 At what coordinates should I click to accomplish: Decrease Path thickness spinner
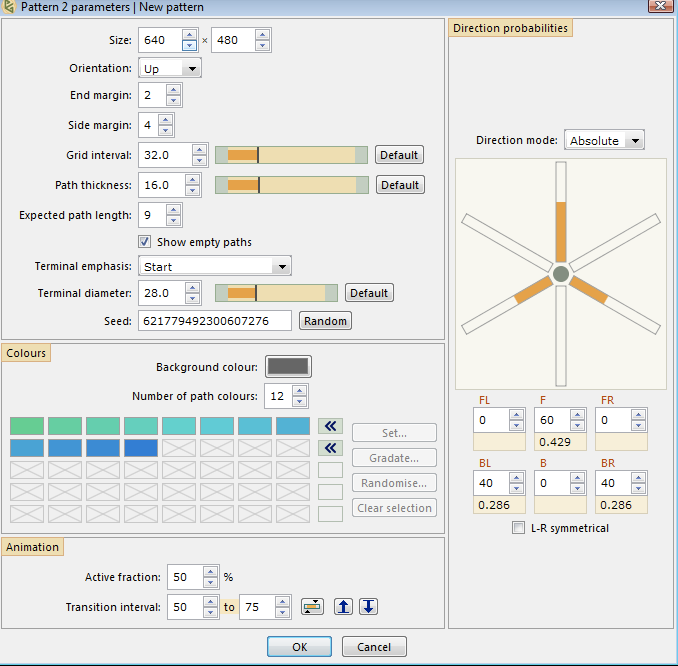[x=192, y=190]
